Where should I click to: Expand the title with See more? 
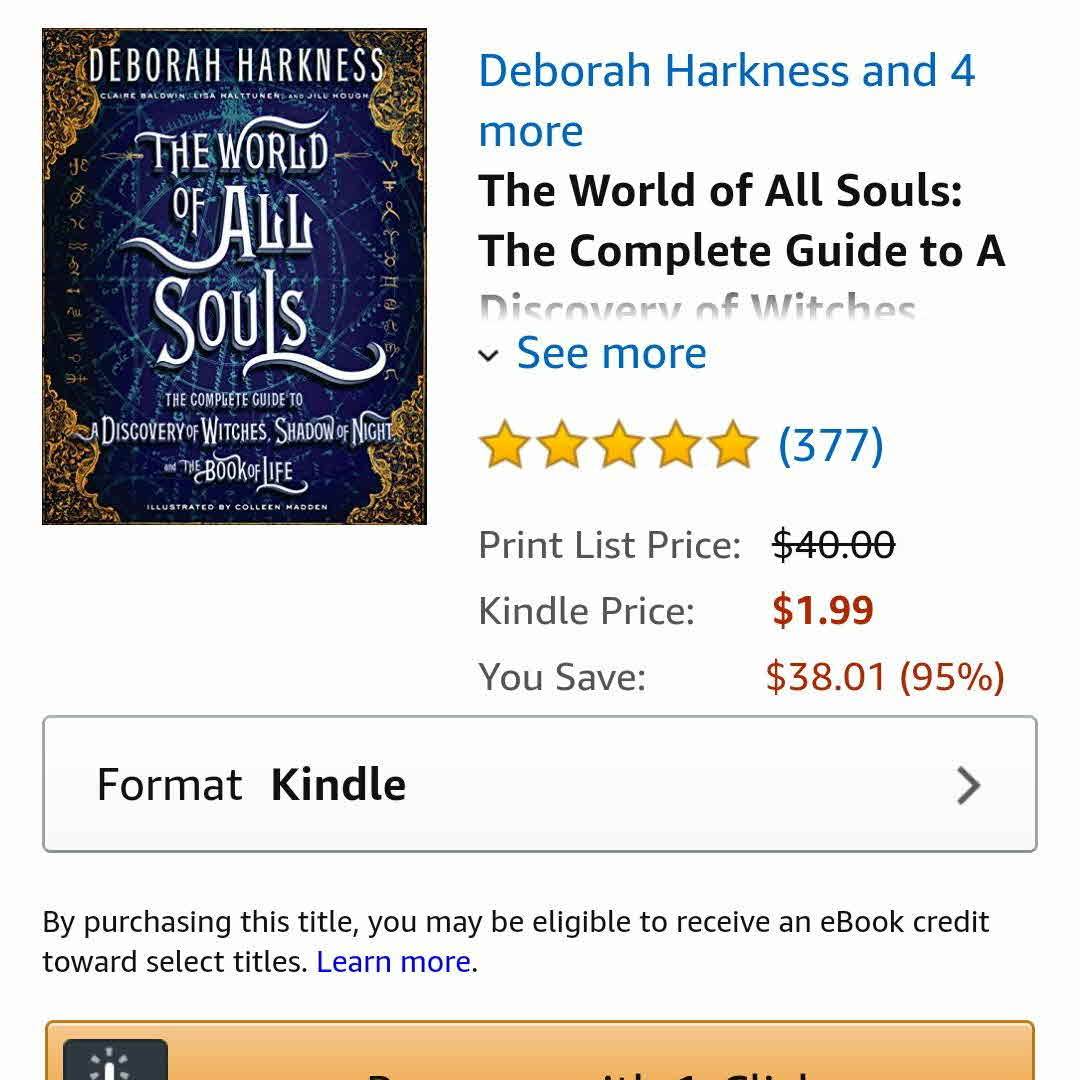click(x=611, y=353)
